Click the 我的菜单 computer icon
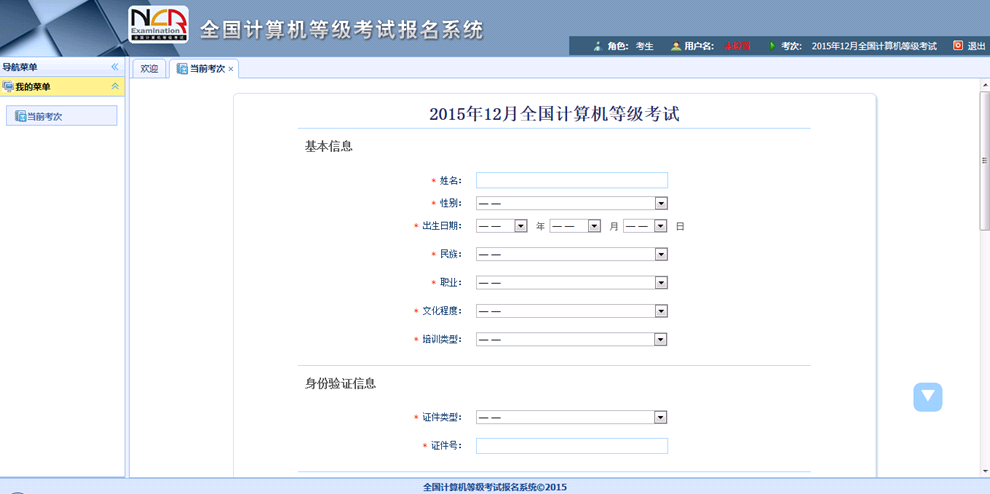This screenshot has height=494, width=990. (8, 87)
